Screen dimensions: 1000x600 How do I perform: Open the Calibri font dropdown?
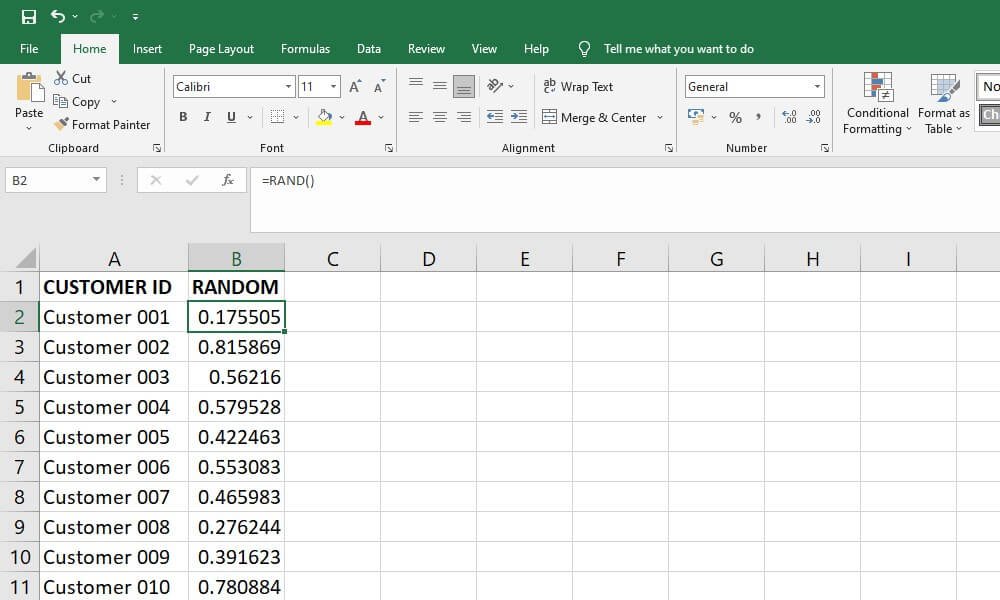tap(288, 86)
